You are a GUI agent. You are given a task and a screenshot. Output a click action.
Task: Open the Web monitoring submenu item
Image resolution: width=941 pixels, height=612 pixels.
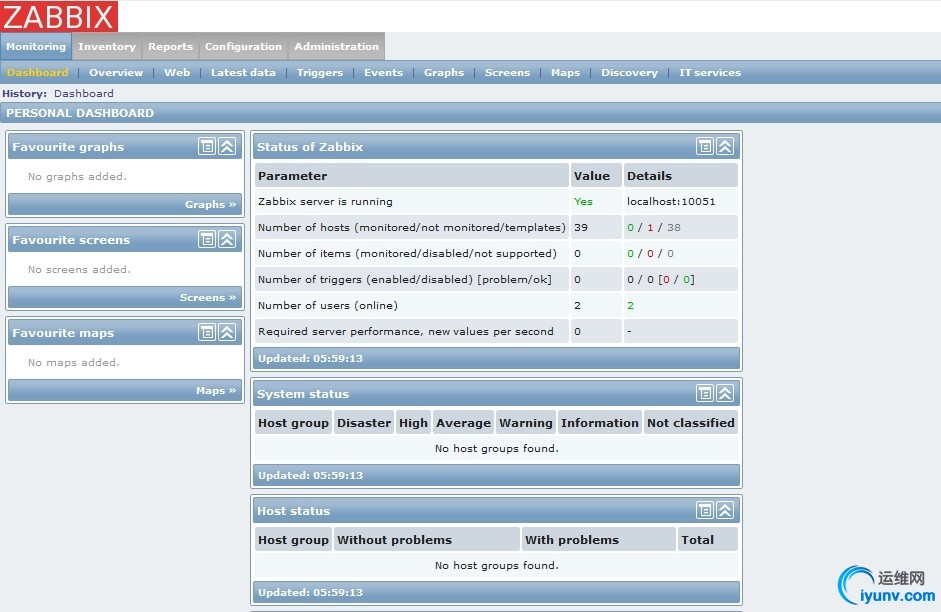point(177,73)
